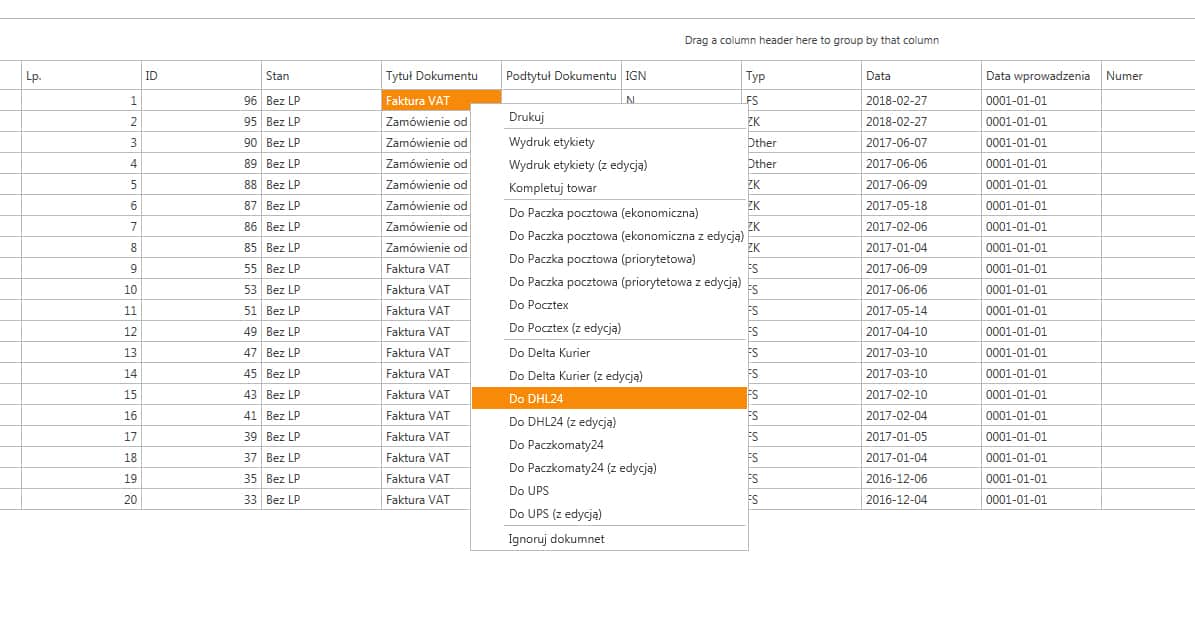Select date cell 2017-06-07

tap(921, 142)
